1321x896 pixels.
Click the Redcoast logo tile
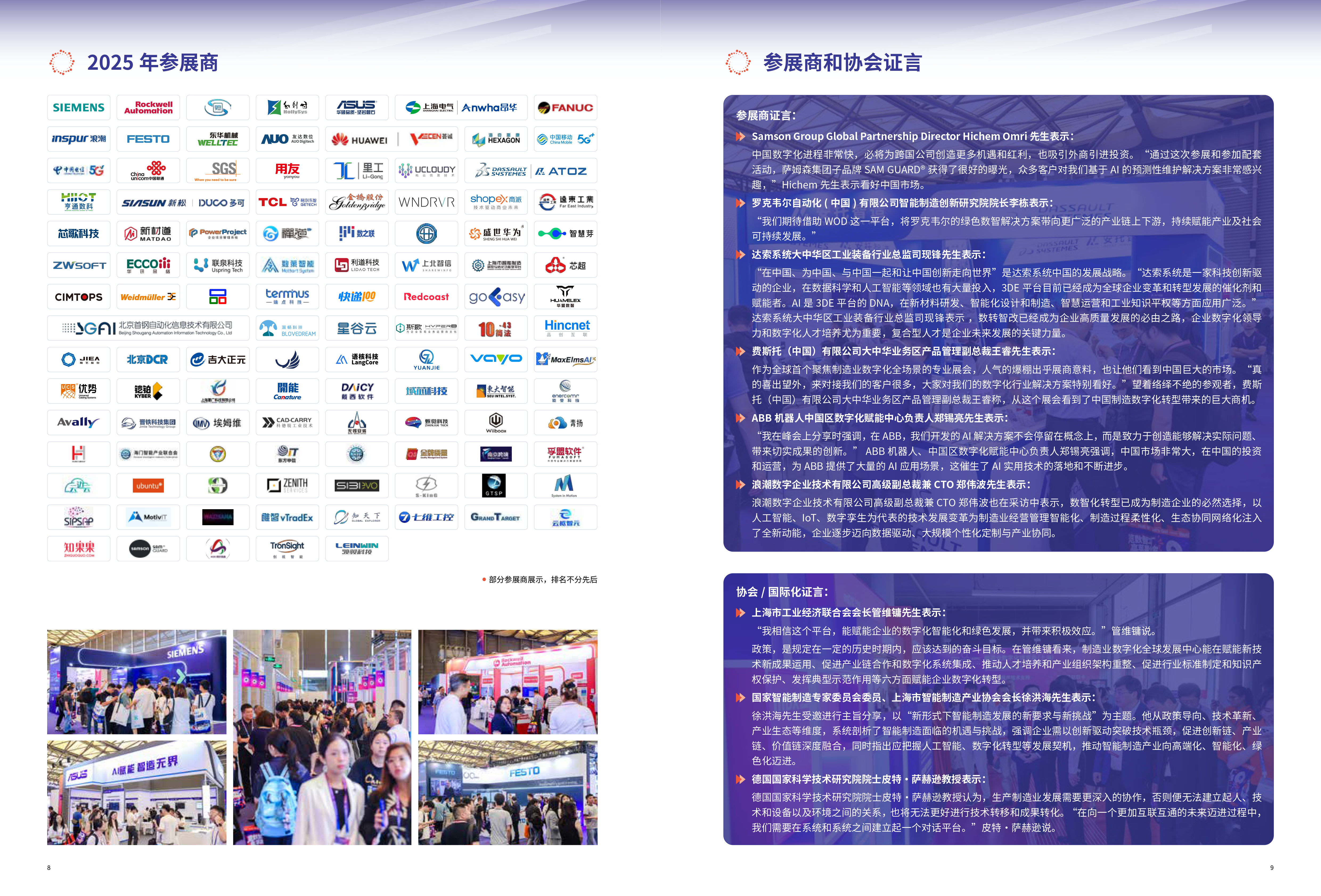(426, 297)
